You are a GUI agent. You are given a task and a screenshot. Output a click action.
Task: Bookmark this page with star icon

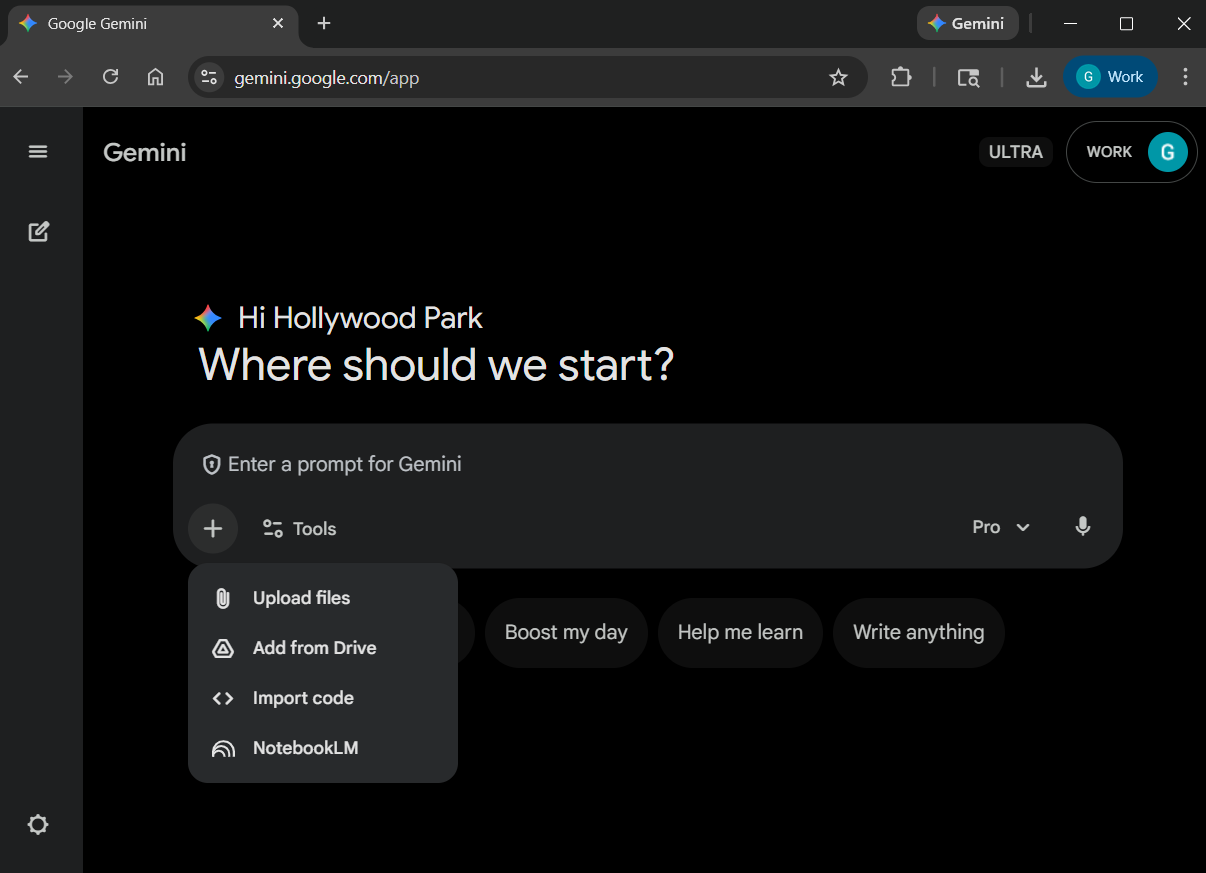click(839, 77)
